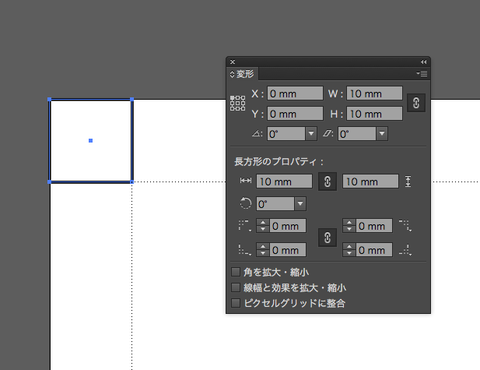This screenshot has width=480, height=370.
Task: Click the bottom-right corner radius field
Action: click(374, 250)
